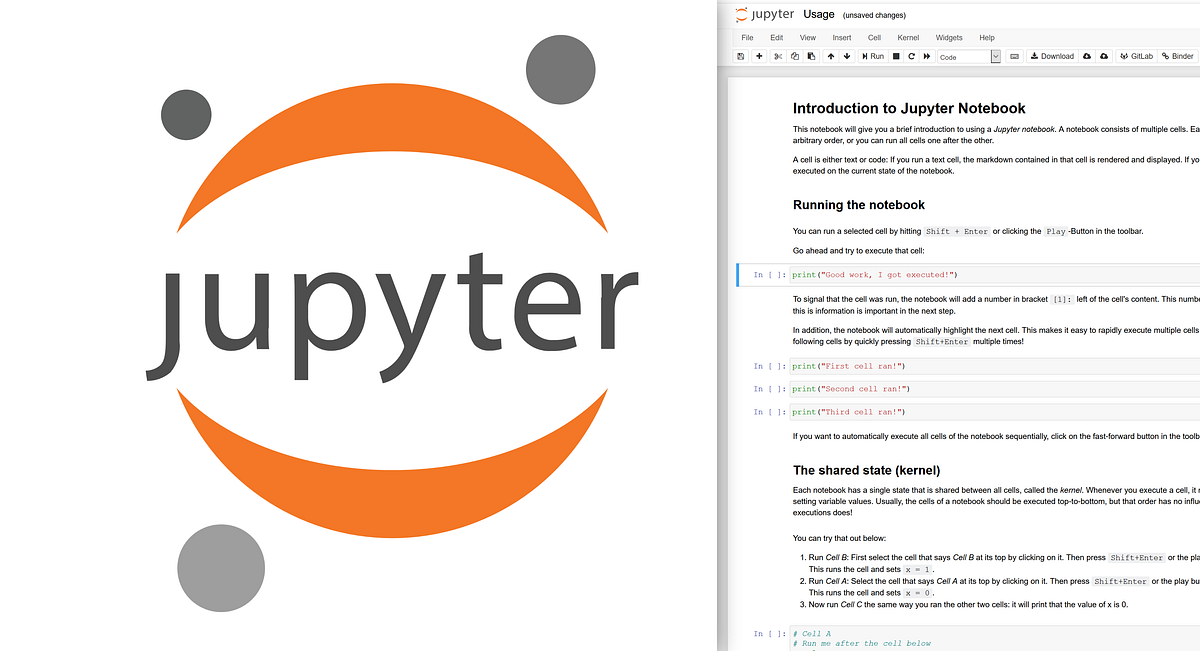
Task: Open the Kernel menu
Action: (x=907, y=37)
